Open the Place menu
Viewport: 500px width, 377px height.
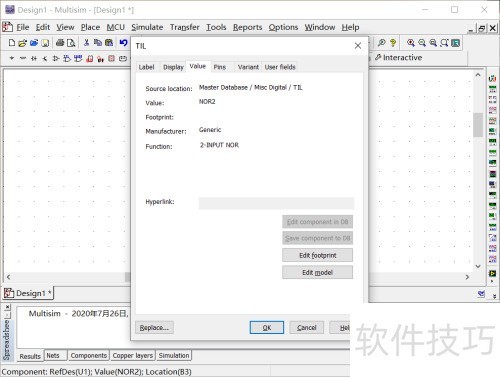[90, 27]
